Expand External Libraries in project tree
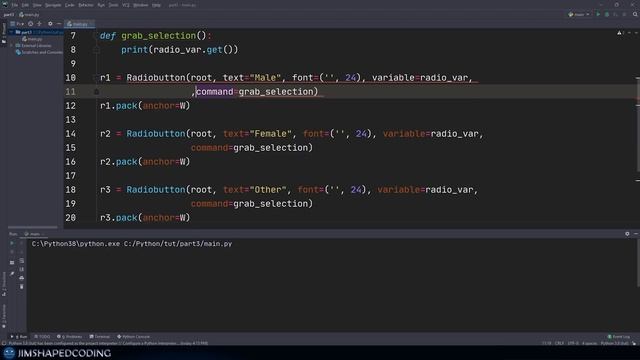The width and height of the screenshot is (640, 360). point(11,46)
